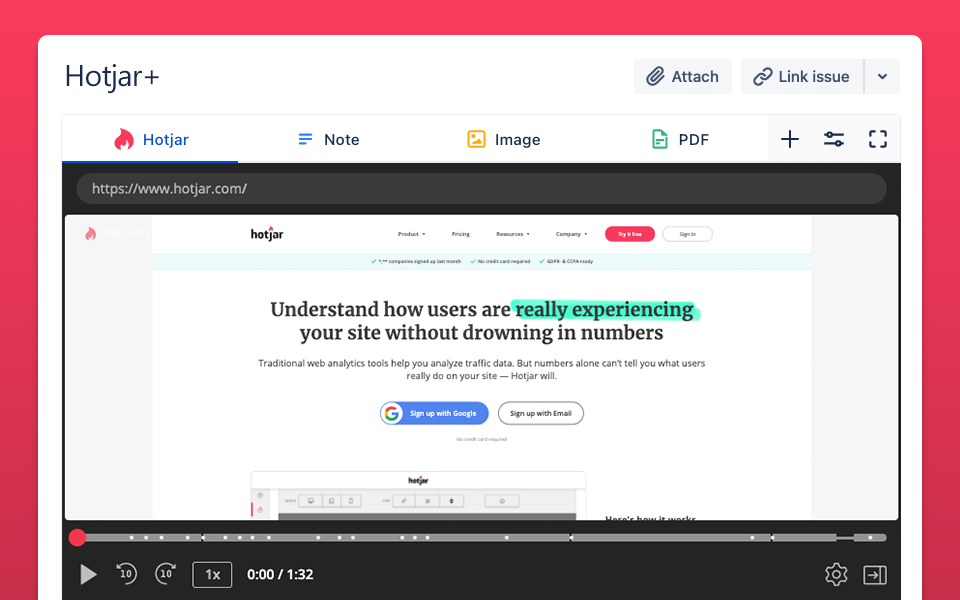Viewport: 960px width, 600px height.
Task: Click the hotjar logo in page header
Action: [267, 234]
